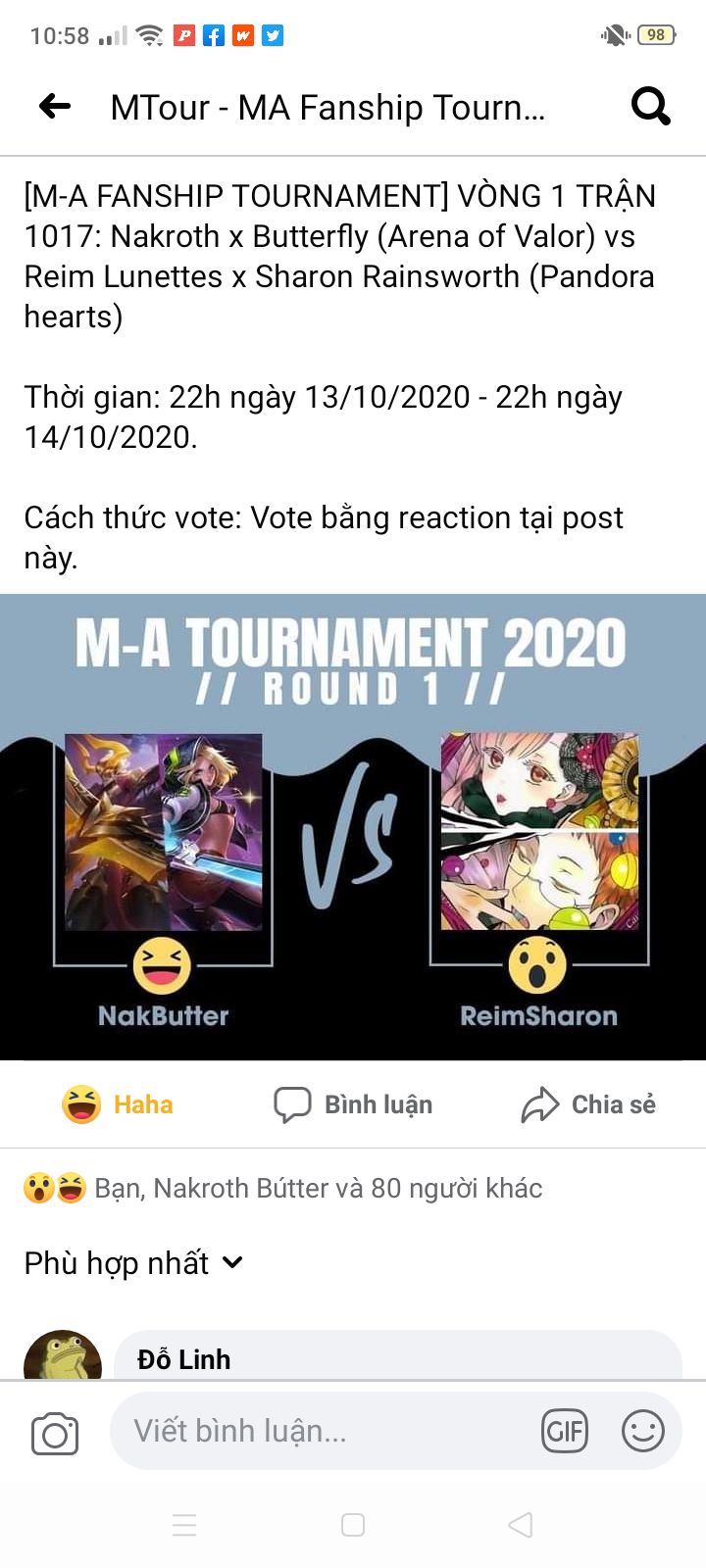Tap the Chia sẻ share button

[x=588, y=1104]
